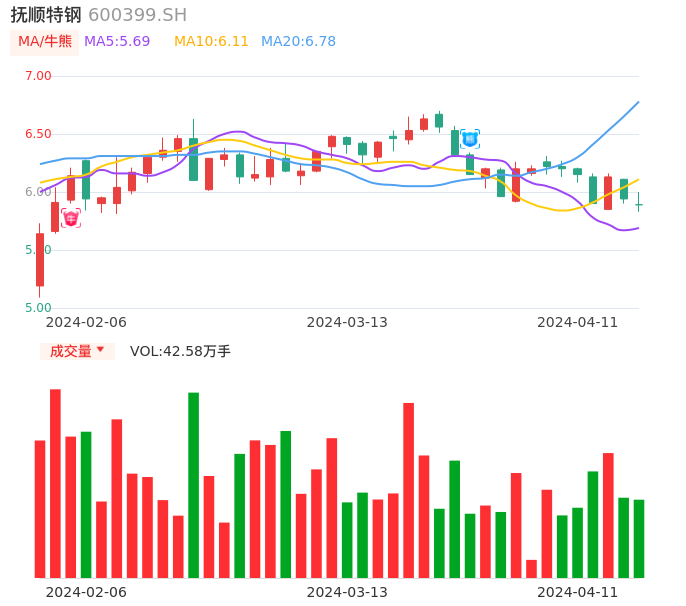Click the 2024-03-13 date under volume chart

[347, 592]
